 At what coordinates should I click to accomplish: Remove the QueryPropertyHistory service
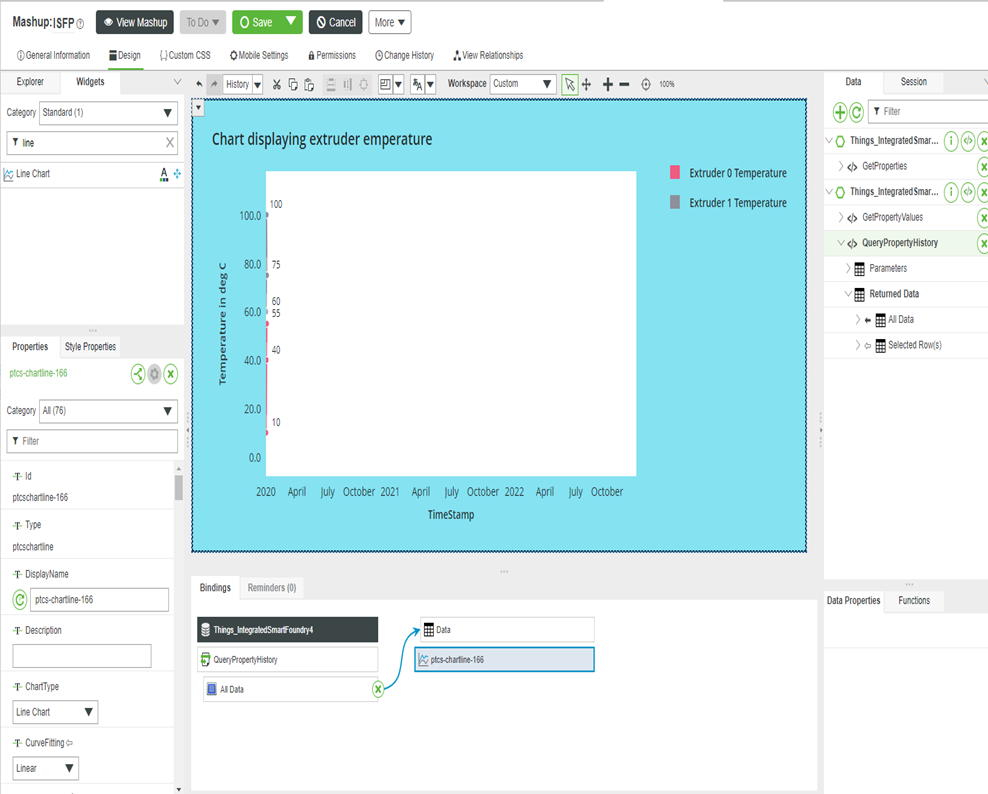[983, 242]
